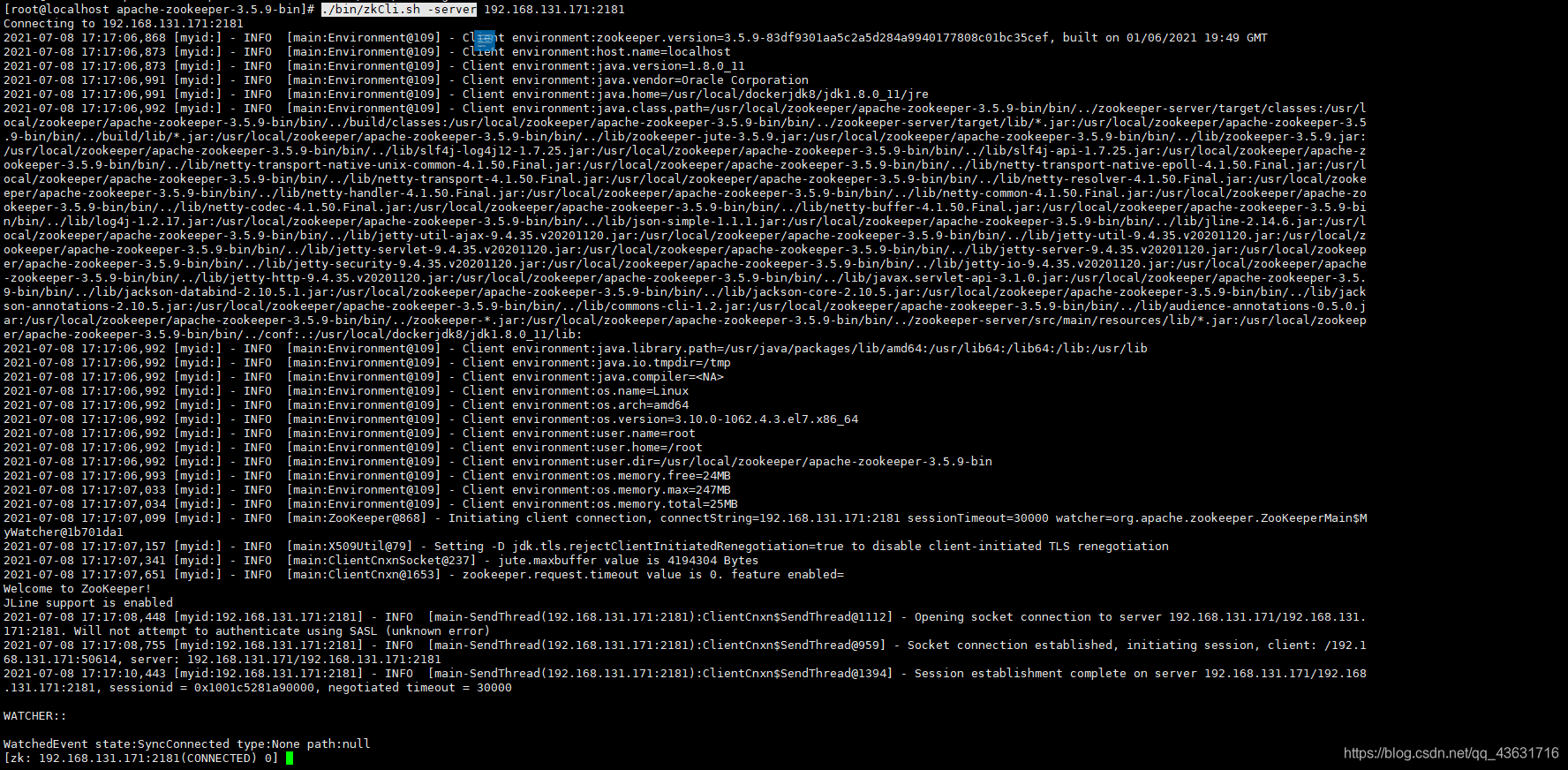Click 'environment:os.arch=amd64' text

coord(600,405)
